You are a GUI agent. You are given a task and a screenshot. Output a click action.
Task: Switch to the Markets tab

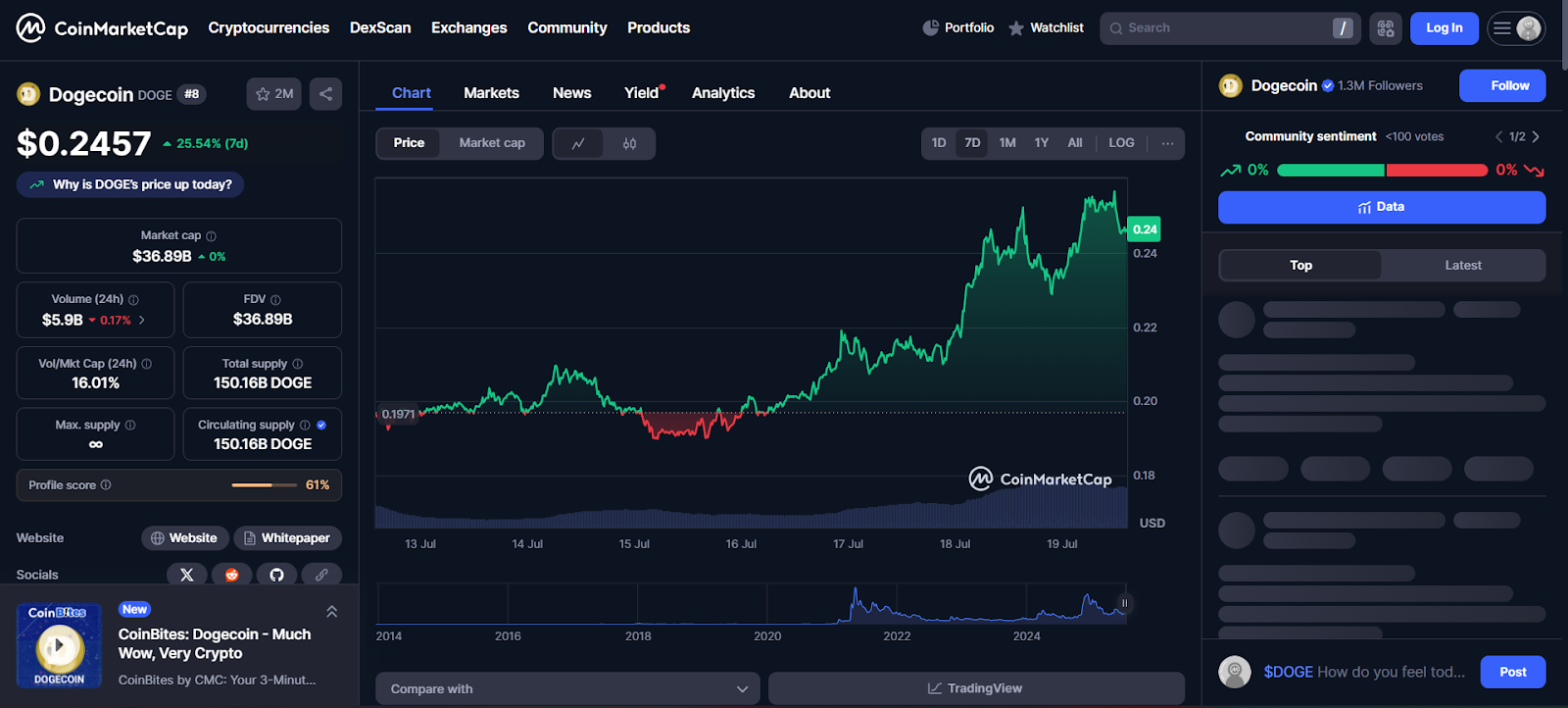pyautogui.click(x=491, y=93)
